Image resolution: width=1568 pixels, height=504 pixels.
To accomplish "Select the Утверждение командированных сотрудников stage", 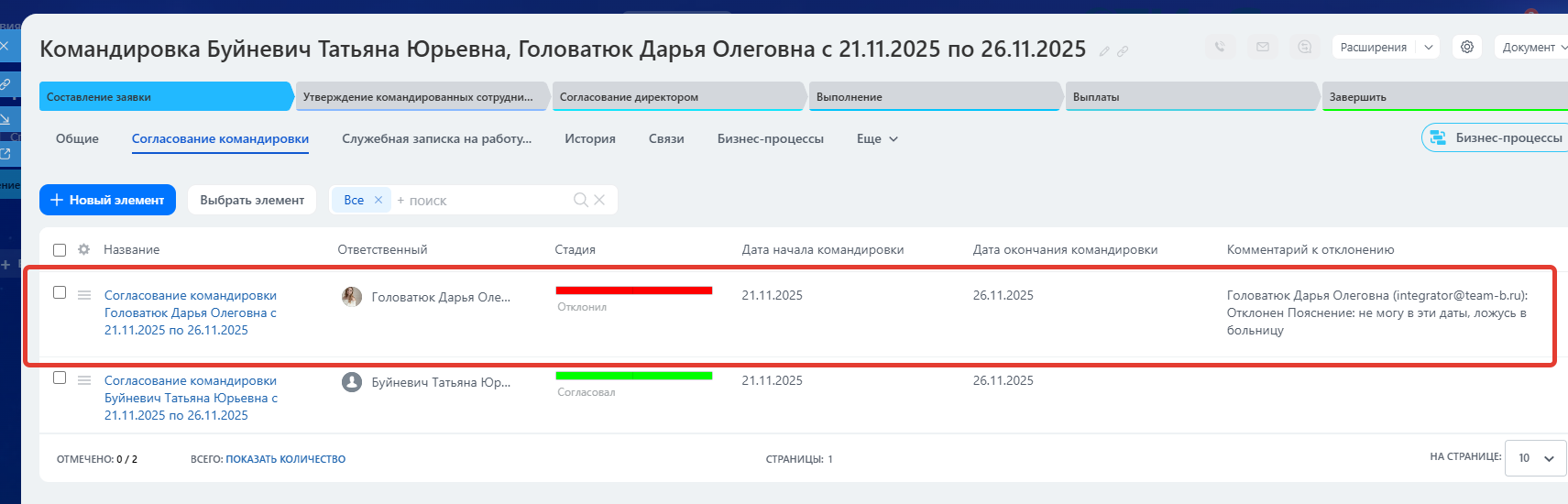I will point(422,96).
